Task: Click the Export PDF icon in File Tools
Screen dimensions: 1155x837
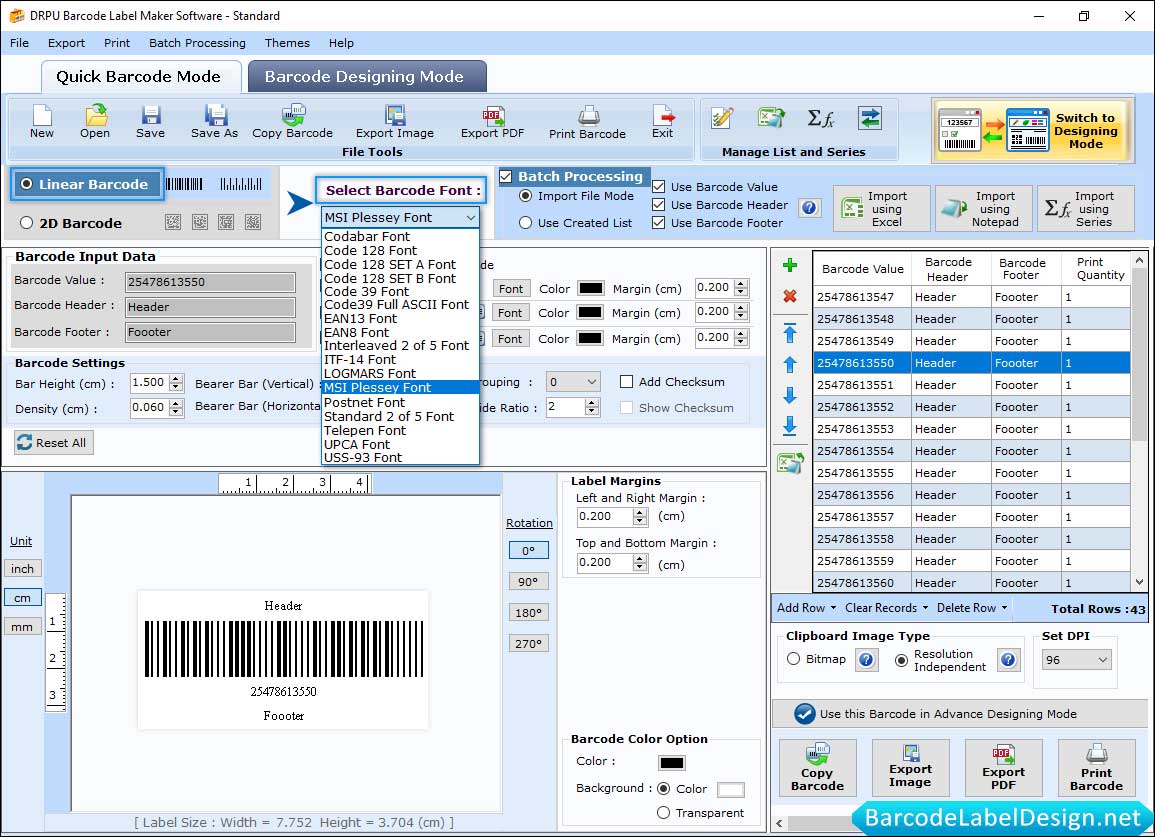Action: click(493, 122)
